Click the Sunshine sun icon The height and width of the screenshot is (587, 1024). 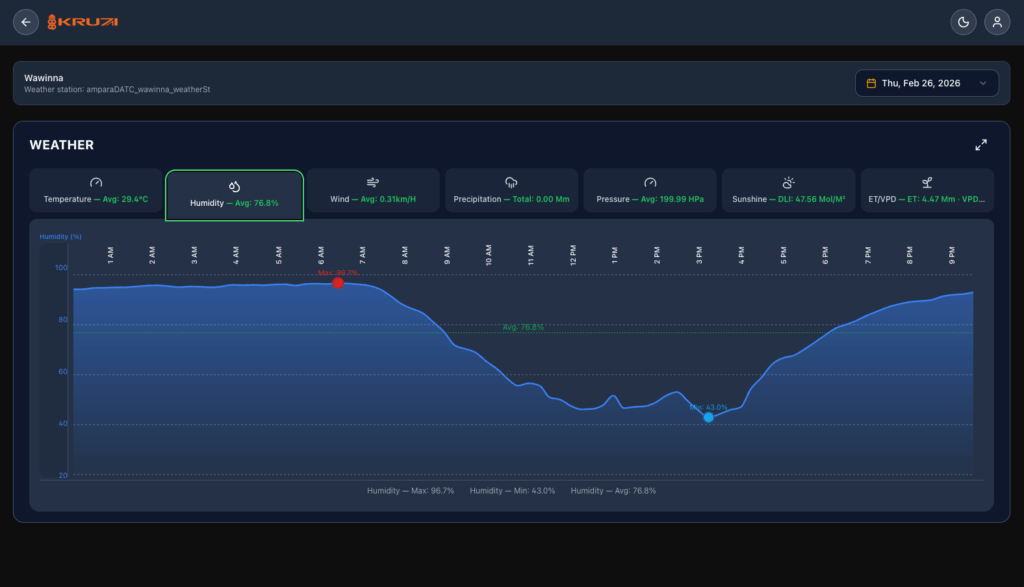tap(788, 182)
